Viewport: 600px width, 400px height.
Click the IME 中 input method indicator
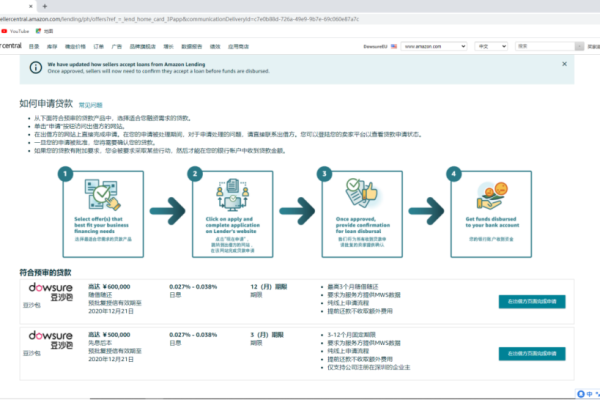pos(589,394)
